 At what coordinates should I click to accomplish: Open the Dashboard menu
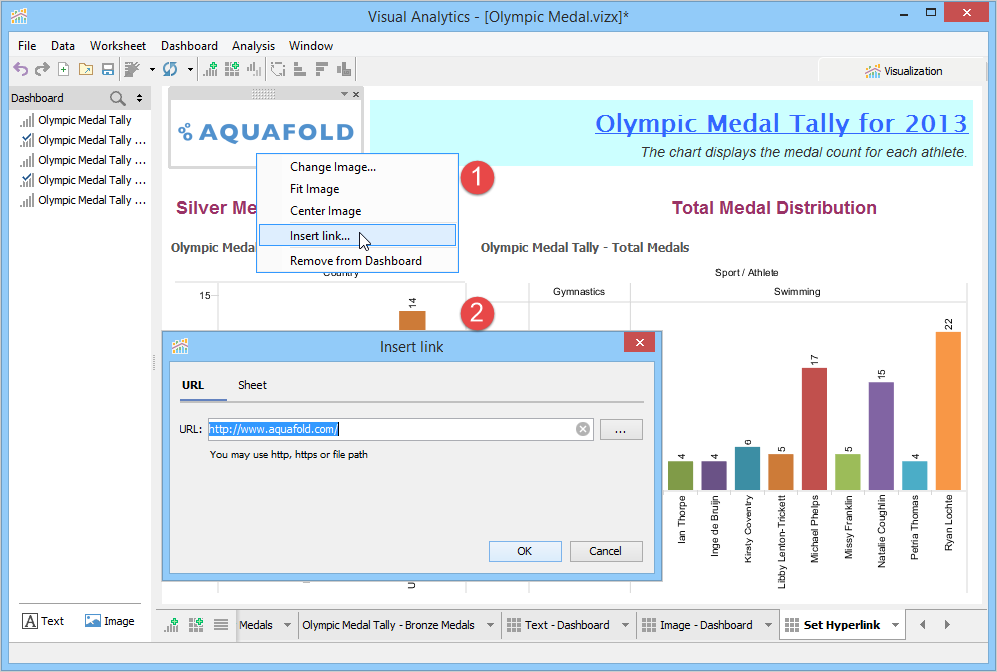tap(189, 46)
